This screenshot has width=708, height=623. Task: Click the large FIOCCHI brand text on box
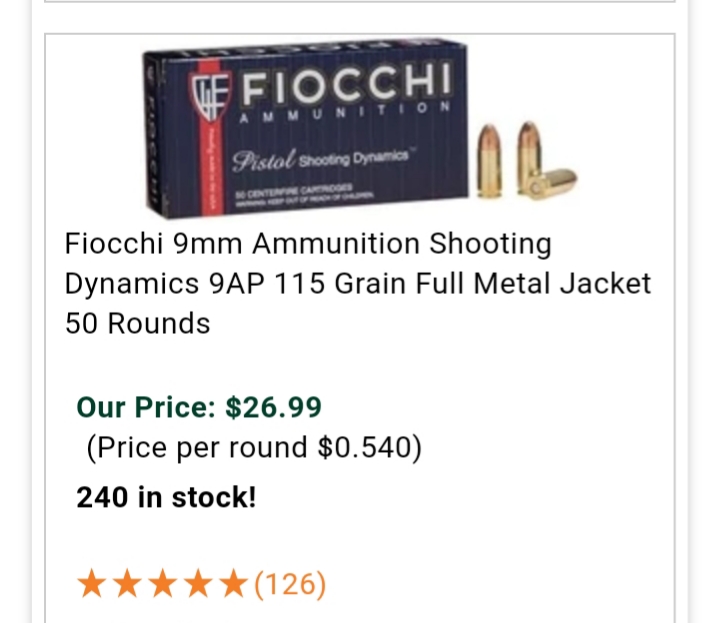tap(346, 84)
